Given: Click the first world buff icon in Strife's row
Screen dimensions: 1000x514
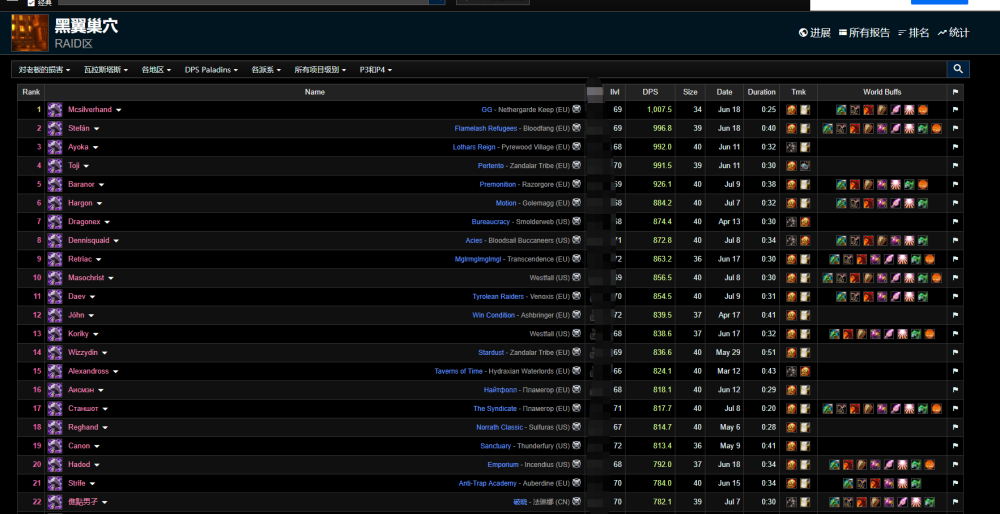Looking at the screenshot, I should tap(848, 483).
